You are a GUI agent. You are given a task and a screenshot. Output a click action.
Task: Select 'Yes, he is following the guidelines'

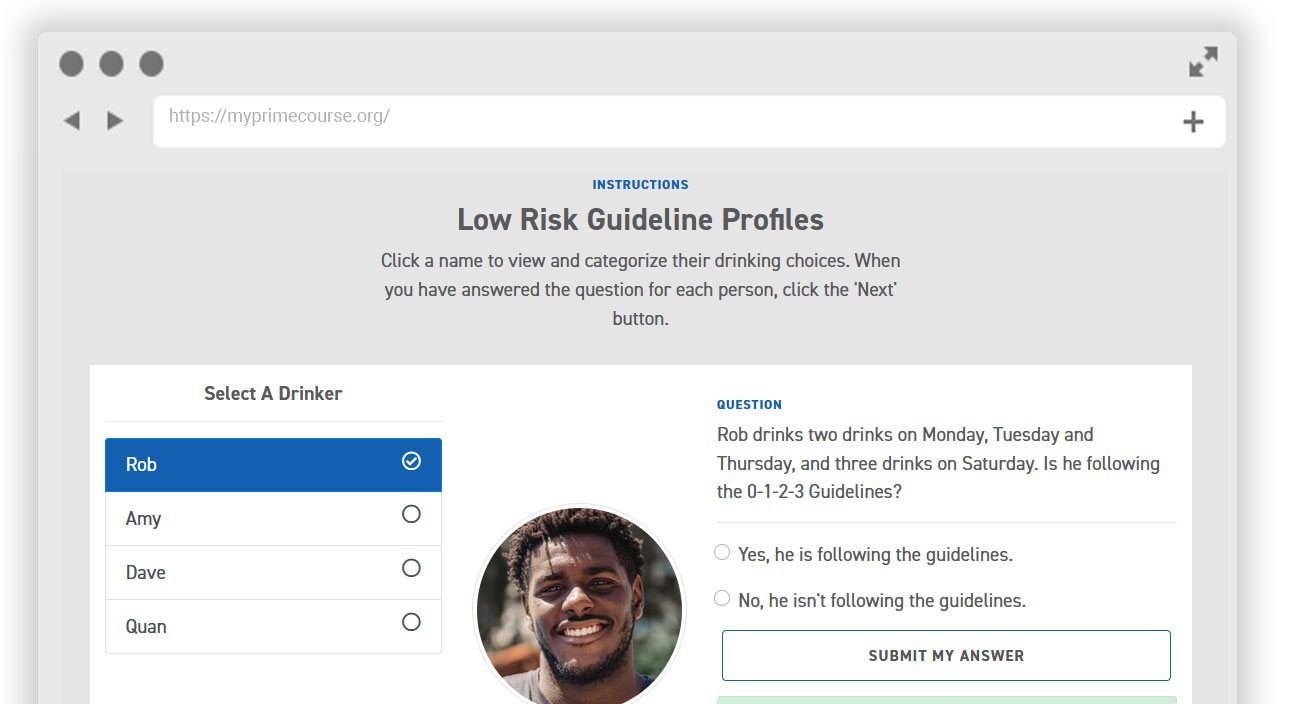tap(722, 552)
